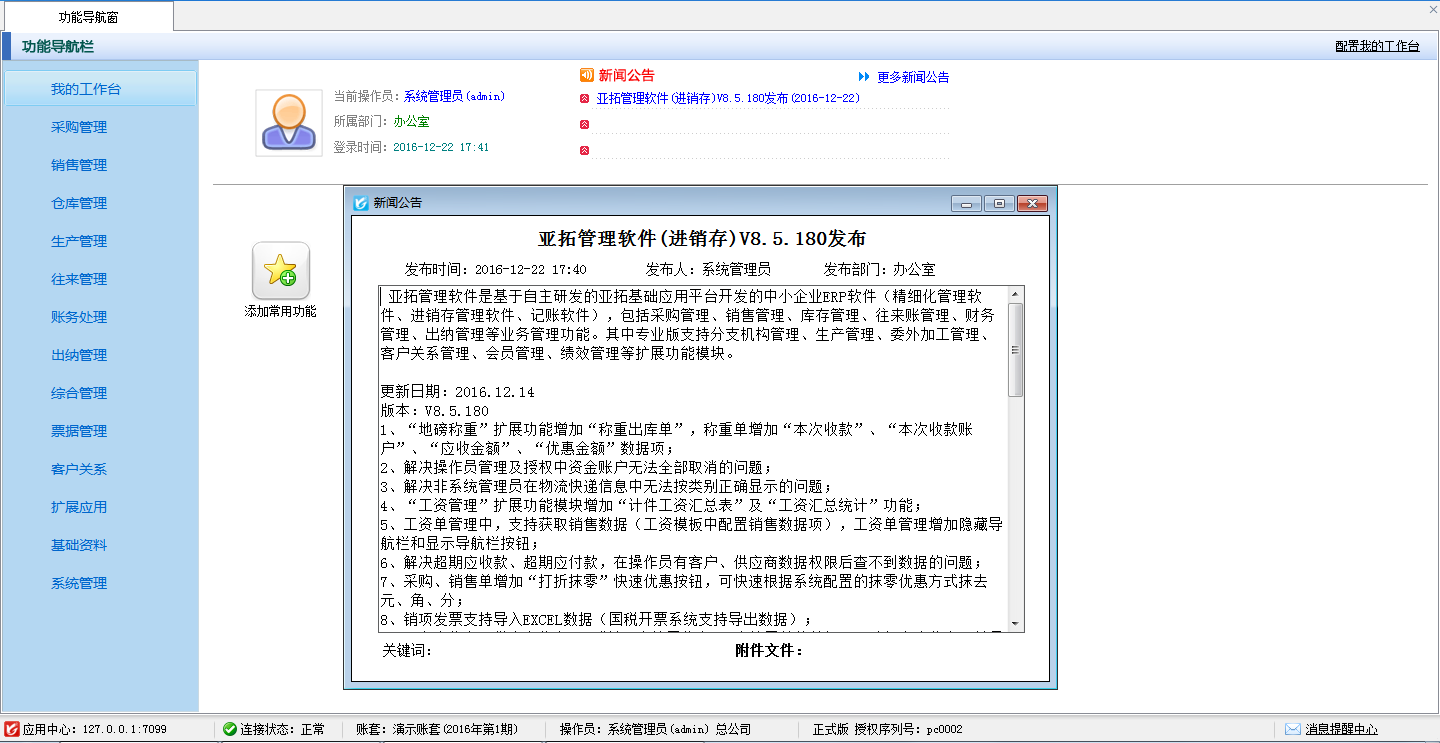Open the 销售管理 navigation menu

tap(79, 165)
